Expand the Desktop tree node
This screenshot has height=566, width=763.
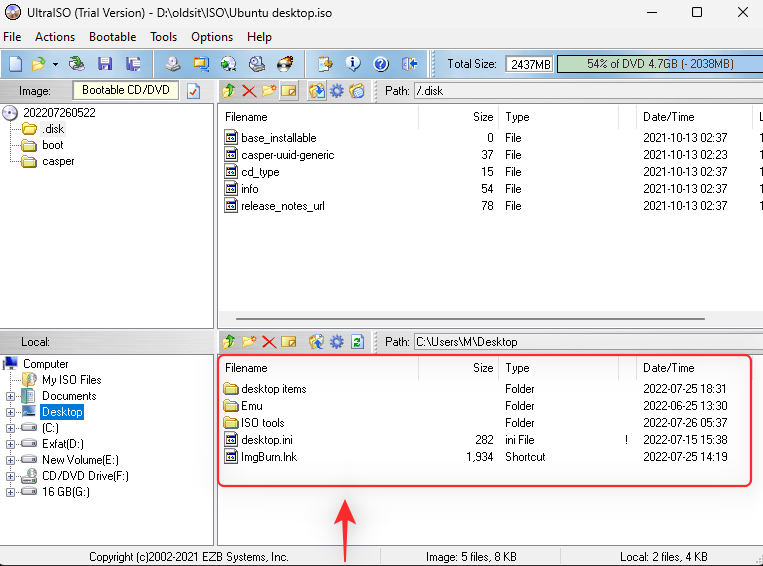click(10, 412)
